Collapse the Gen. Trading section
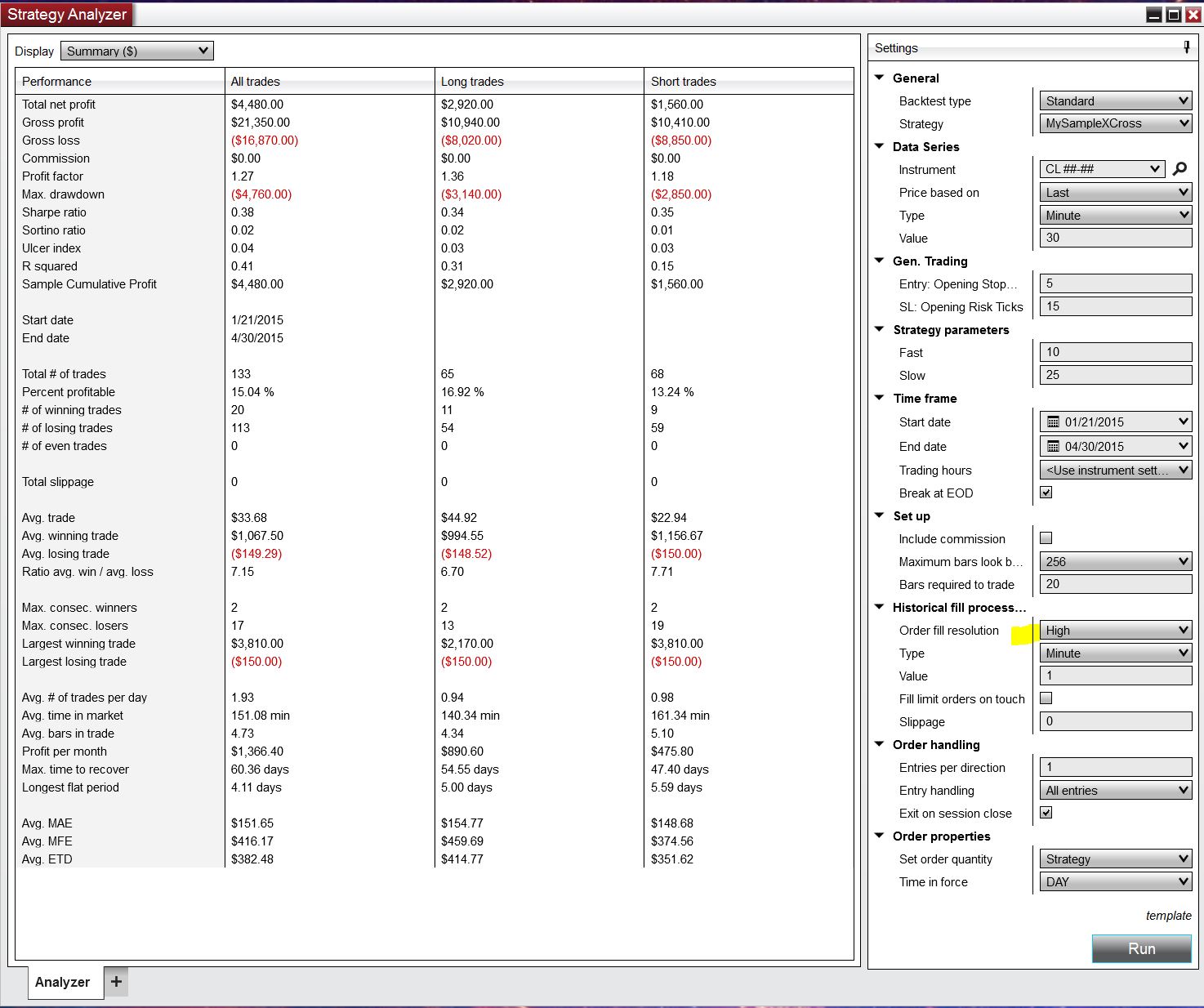The width and height of the screenshot is (1204, 1008). click(880, 261)
